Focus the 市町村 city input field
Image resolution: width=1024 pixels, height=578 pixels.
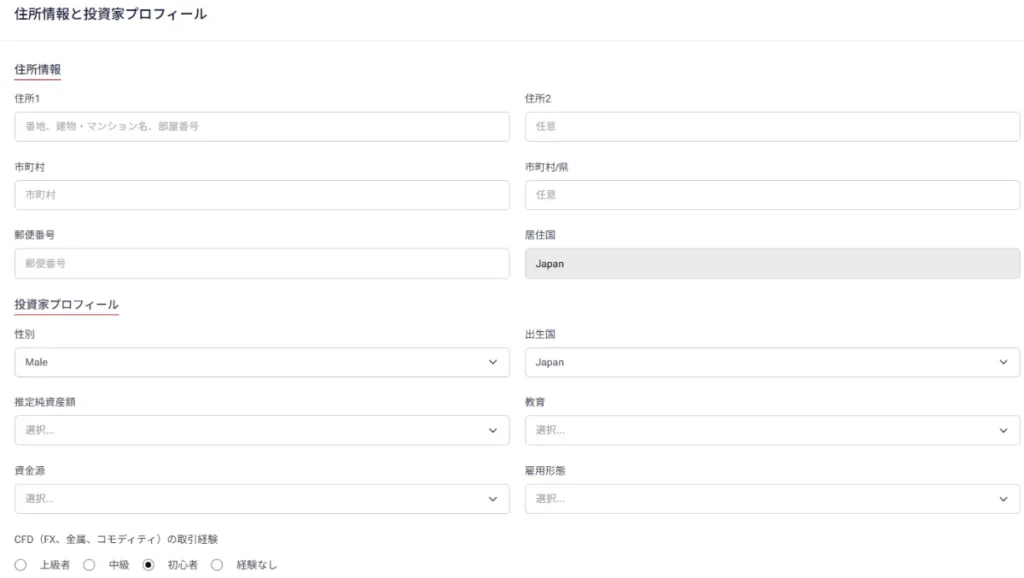coord(260,195)
